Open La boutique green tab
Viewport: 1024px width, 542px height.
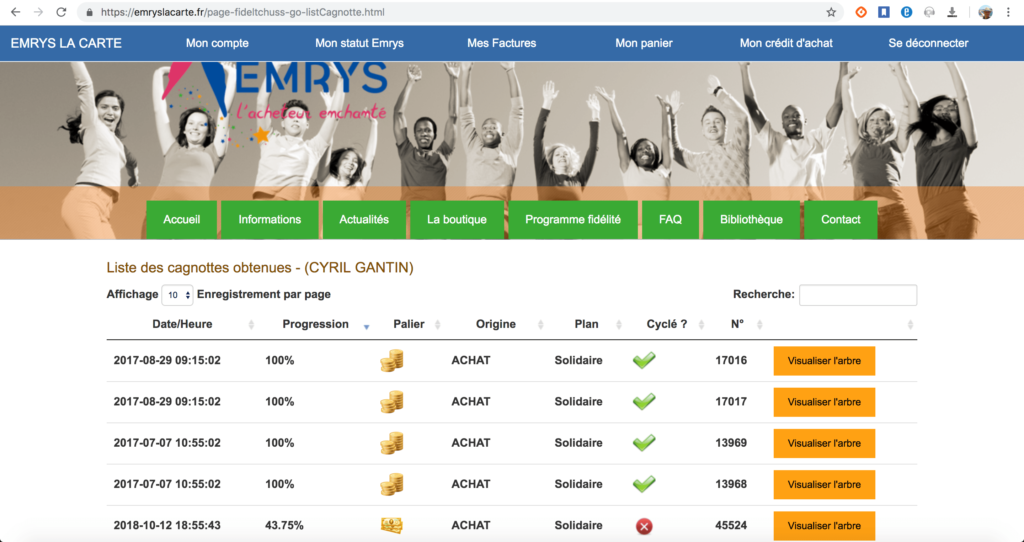[456, 219]
